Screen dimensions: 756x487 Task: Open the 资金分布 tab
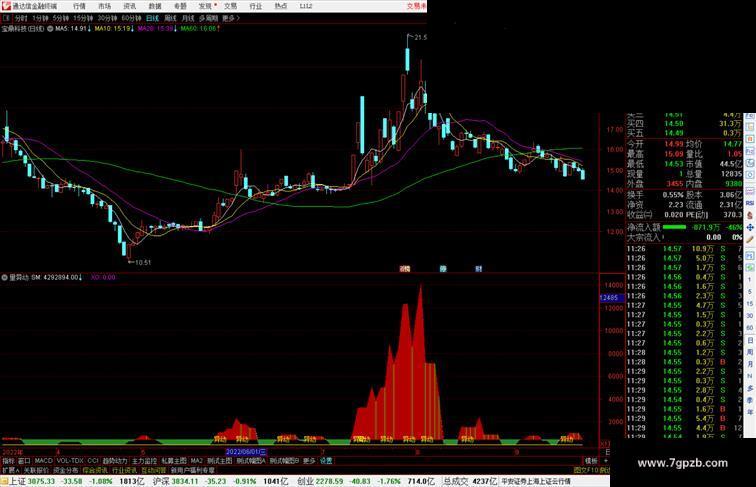(66, 470)
